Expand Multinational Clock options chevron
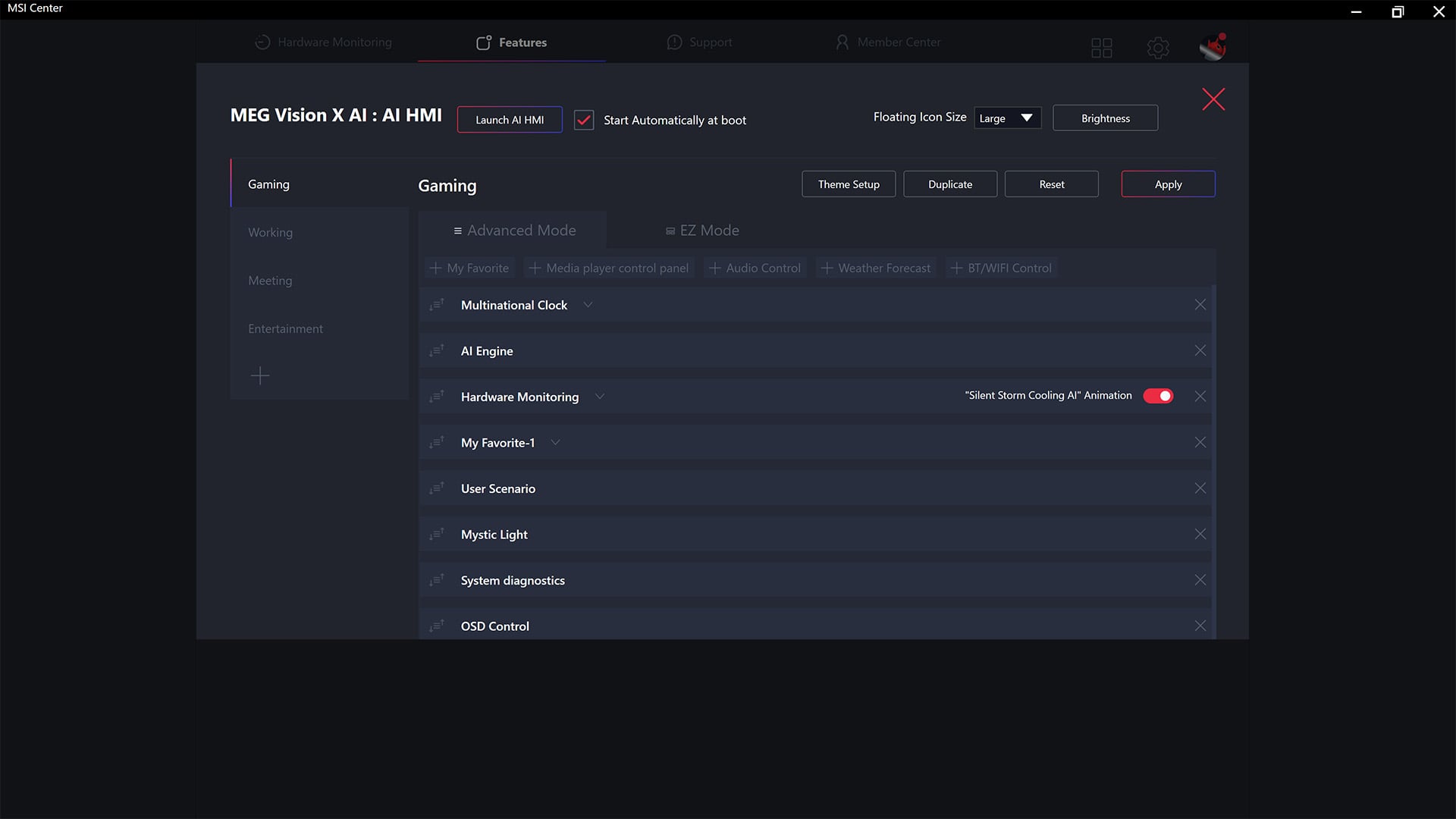The image size is (1456, 819). pyautogui.click(x=588, y=305)
